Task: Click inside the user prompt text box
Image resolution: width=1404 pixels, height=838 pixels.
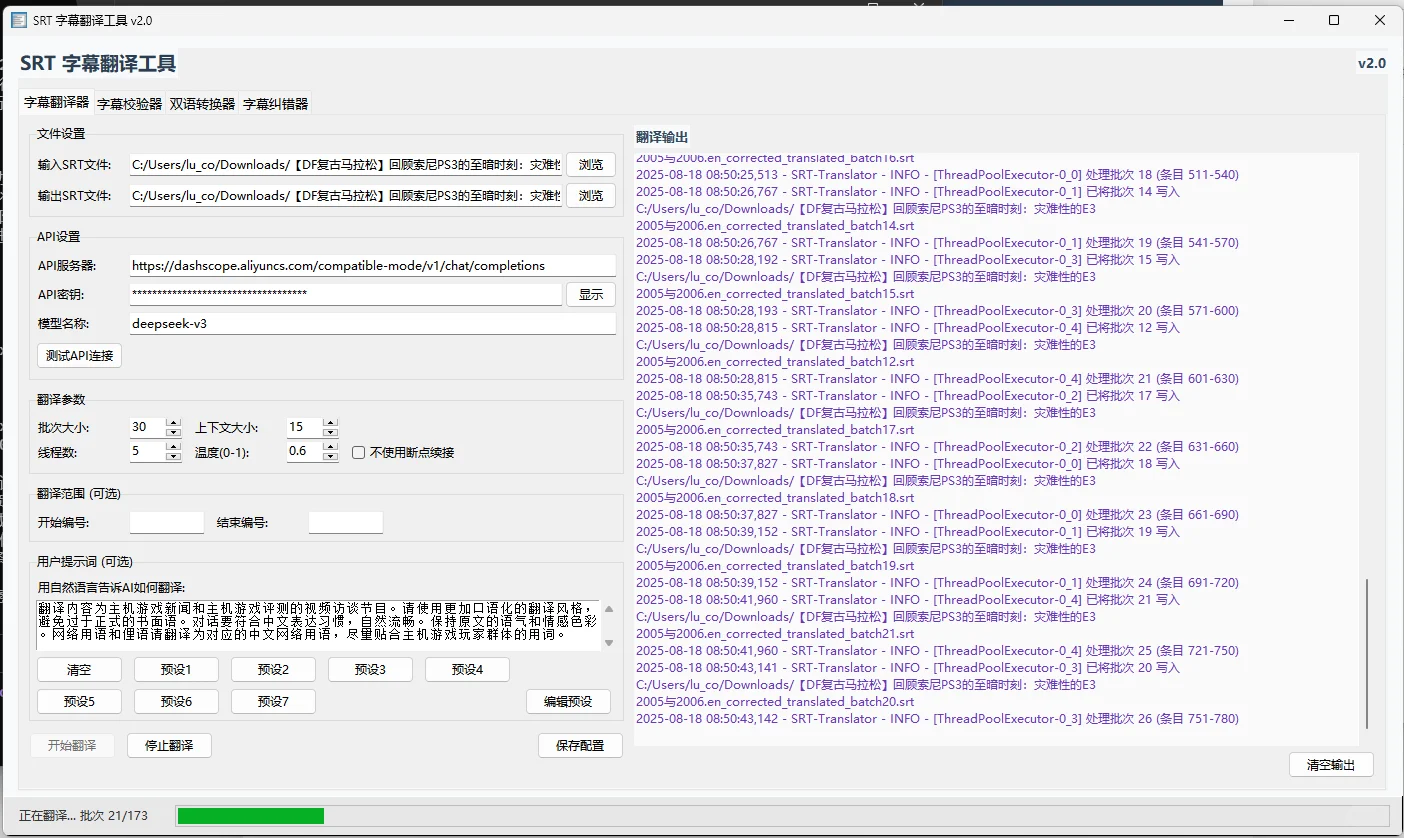Action: point(318,625)
